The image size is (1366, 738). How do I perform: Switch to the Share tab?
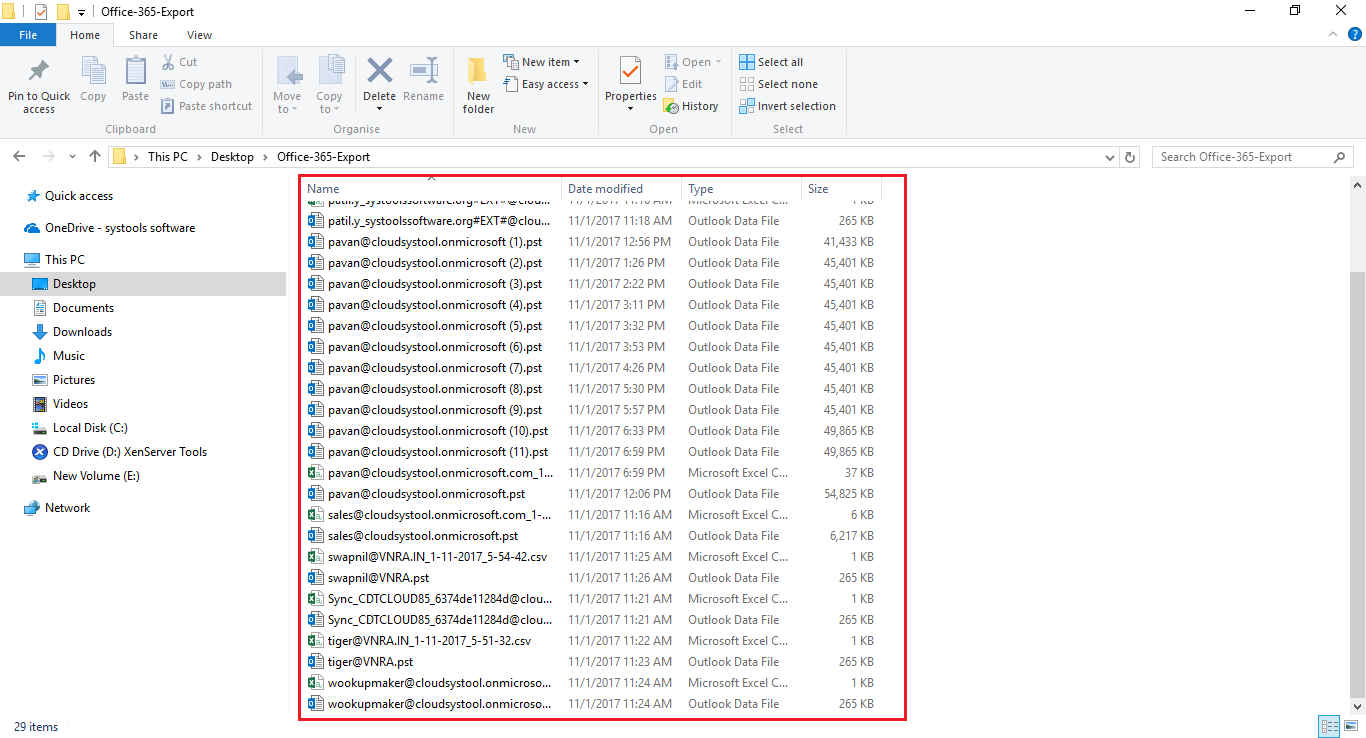click(x=143, y=35)
